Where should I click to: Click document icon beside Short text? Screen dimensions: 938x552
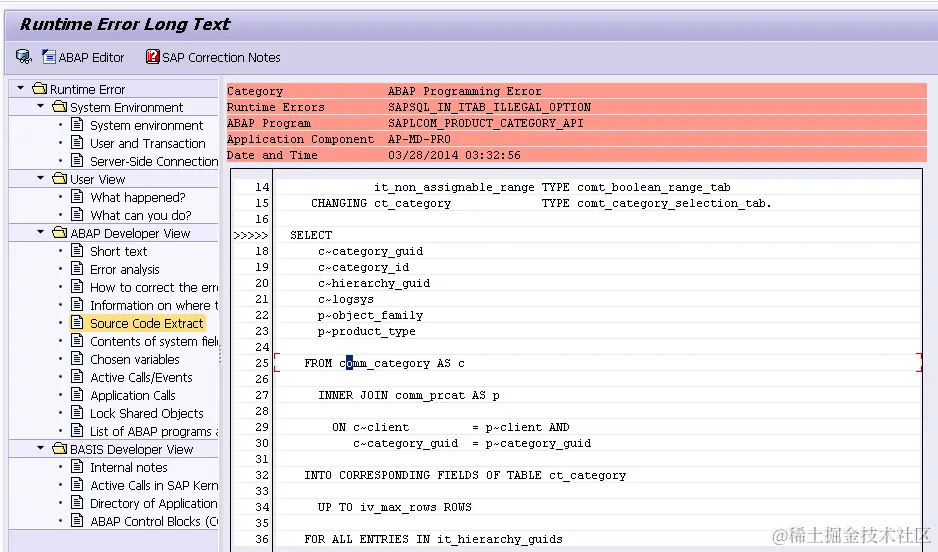(x=77, y=250)
